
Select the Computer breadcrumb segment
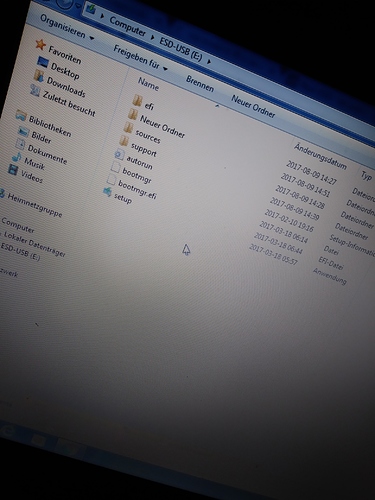[128, 26]
